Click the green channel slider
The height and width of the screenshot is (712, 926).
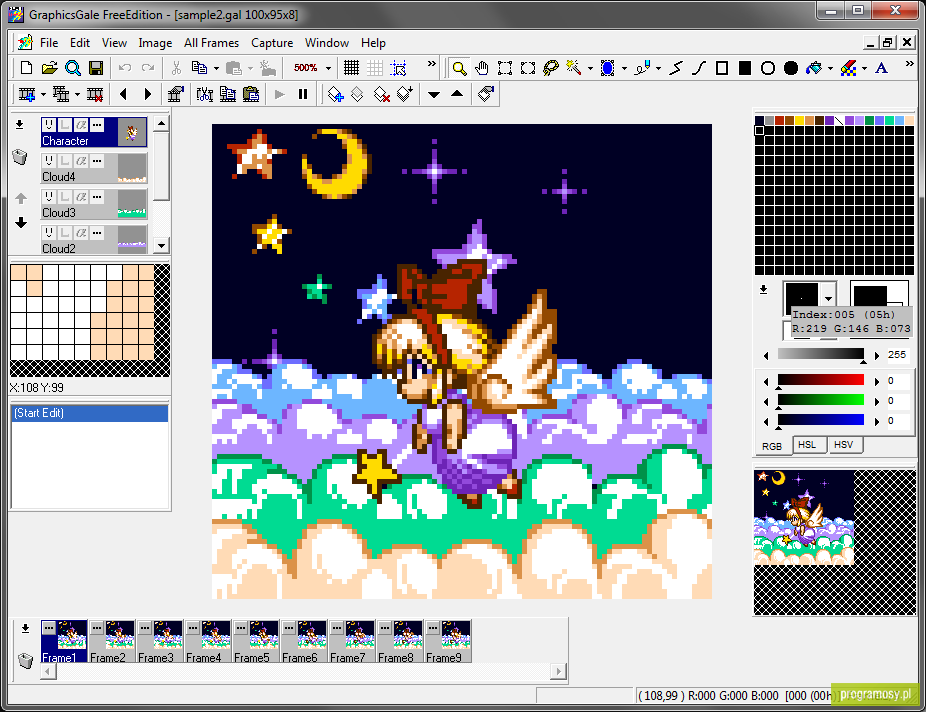(821, 401)
